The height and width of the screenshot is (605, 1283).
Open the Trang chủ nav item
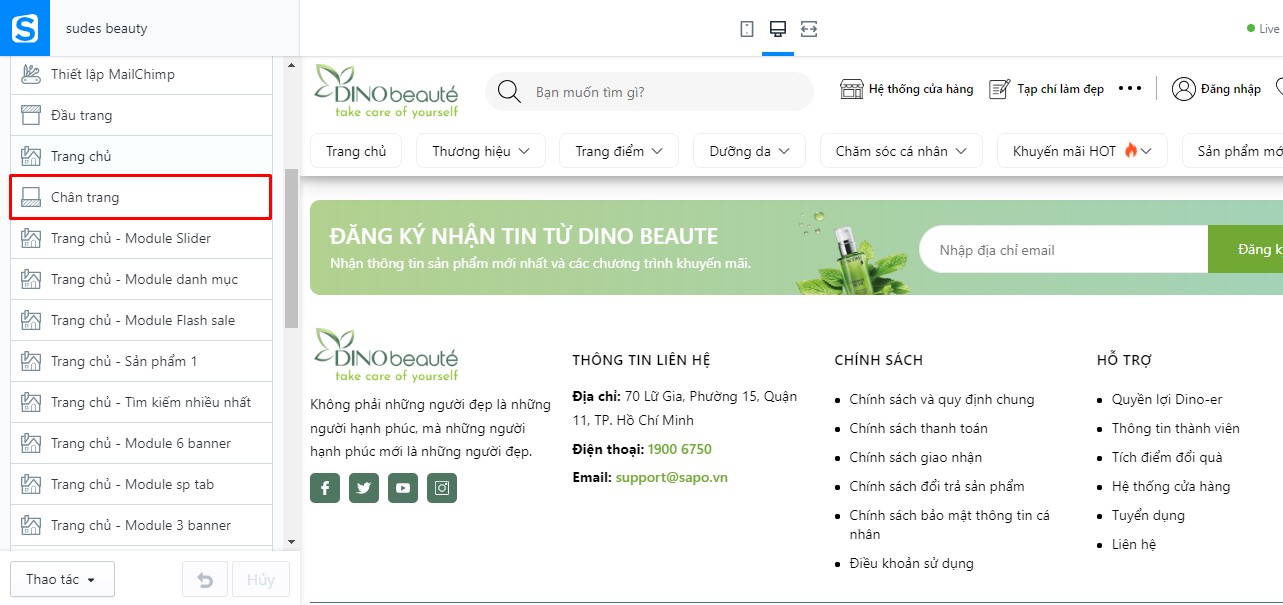coord(357,151)
